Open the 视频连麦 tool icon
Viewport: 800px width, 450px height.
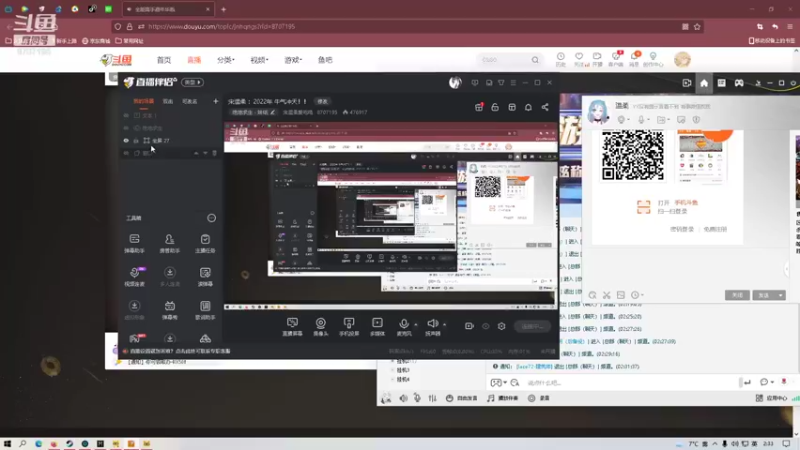coord(134,276)
